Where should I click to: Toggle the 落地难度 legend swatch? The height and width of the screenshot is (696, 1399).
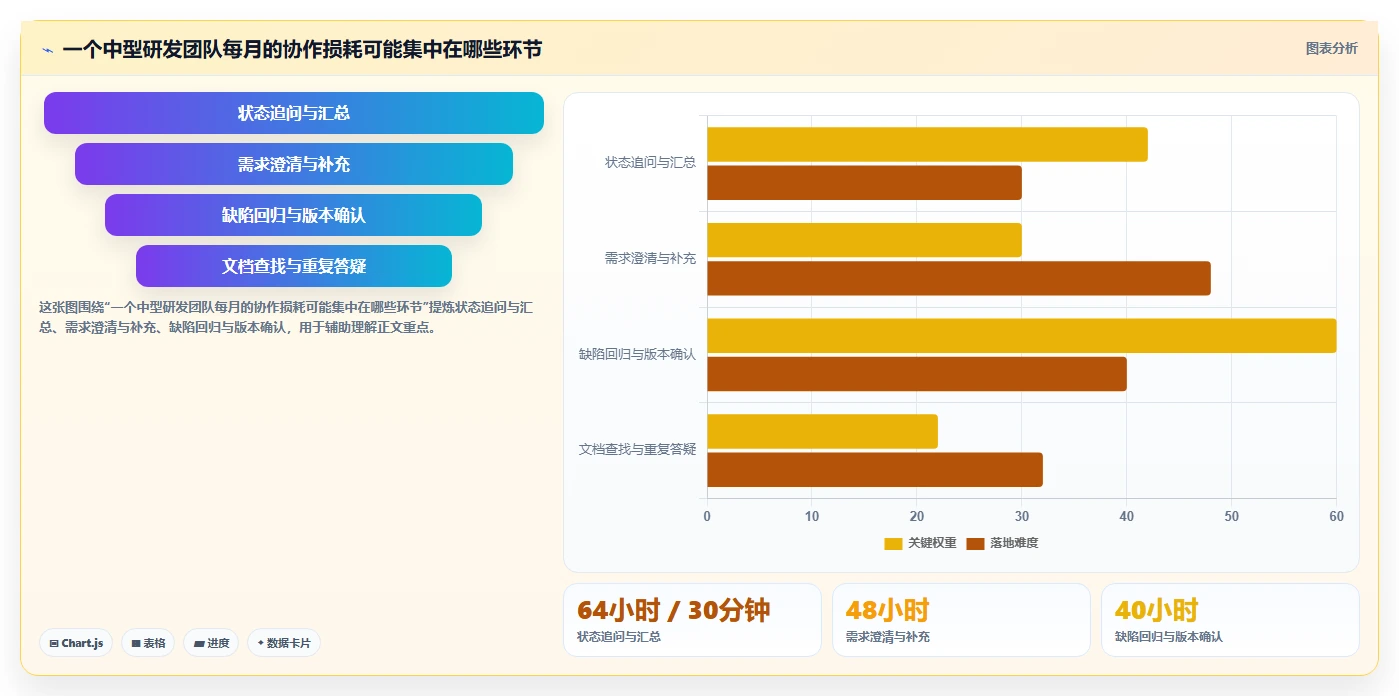coord(975,543)
